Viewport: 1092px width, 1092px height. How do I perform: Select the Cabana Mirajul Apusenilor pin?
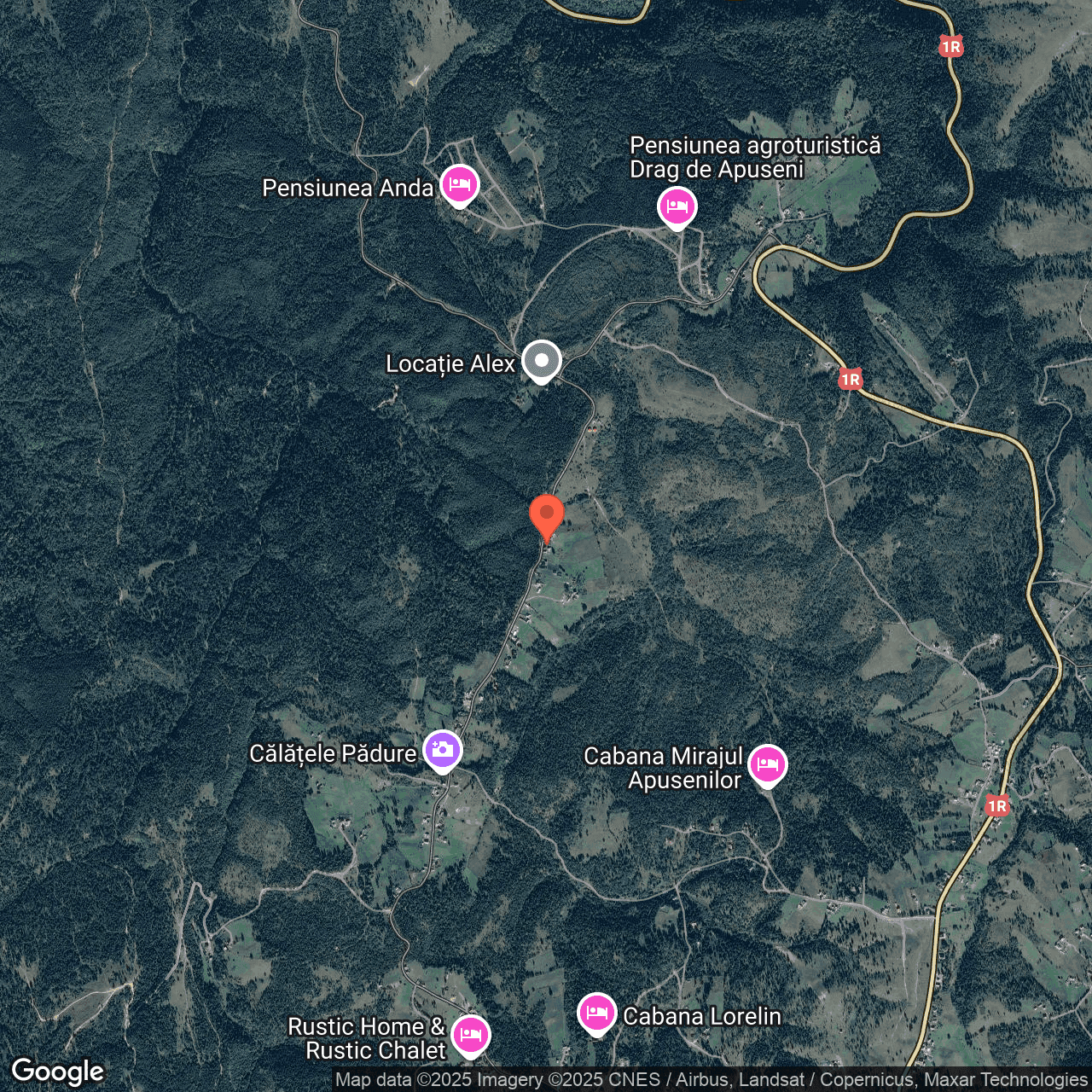click(768, 766)
